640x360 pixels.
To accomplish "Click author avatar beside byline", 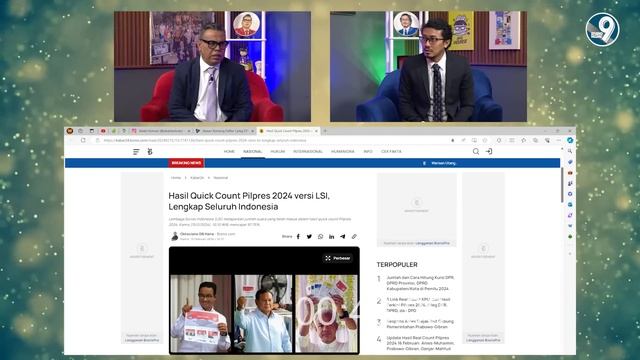I will coord(175,236).
